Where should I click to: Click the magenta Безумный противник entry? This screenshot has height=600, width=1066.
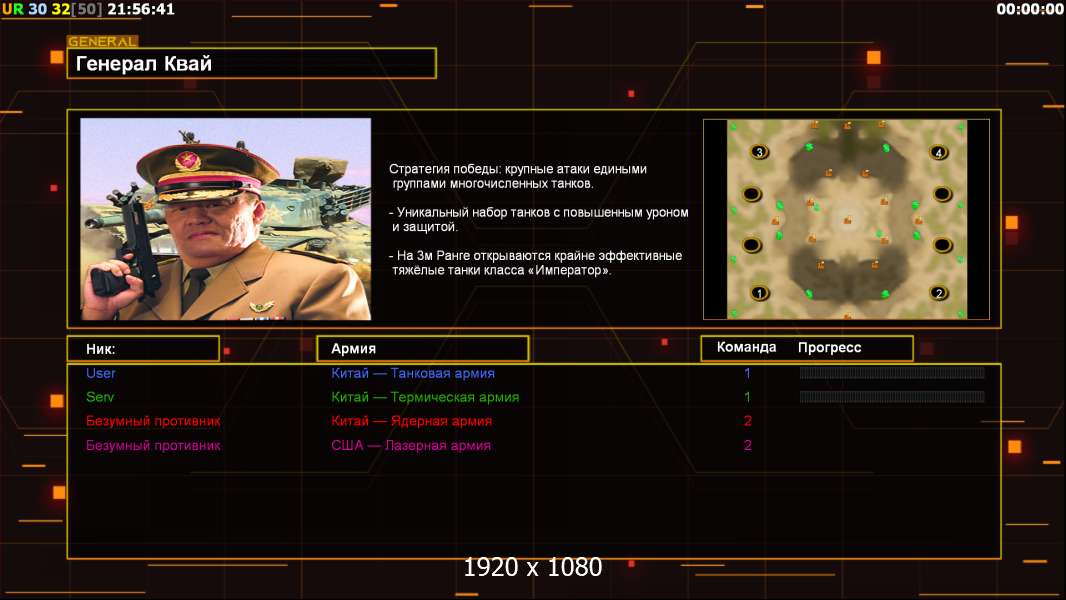point(153,446)
